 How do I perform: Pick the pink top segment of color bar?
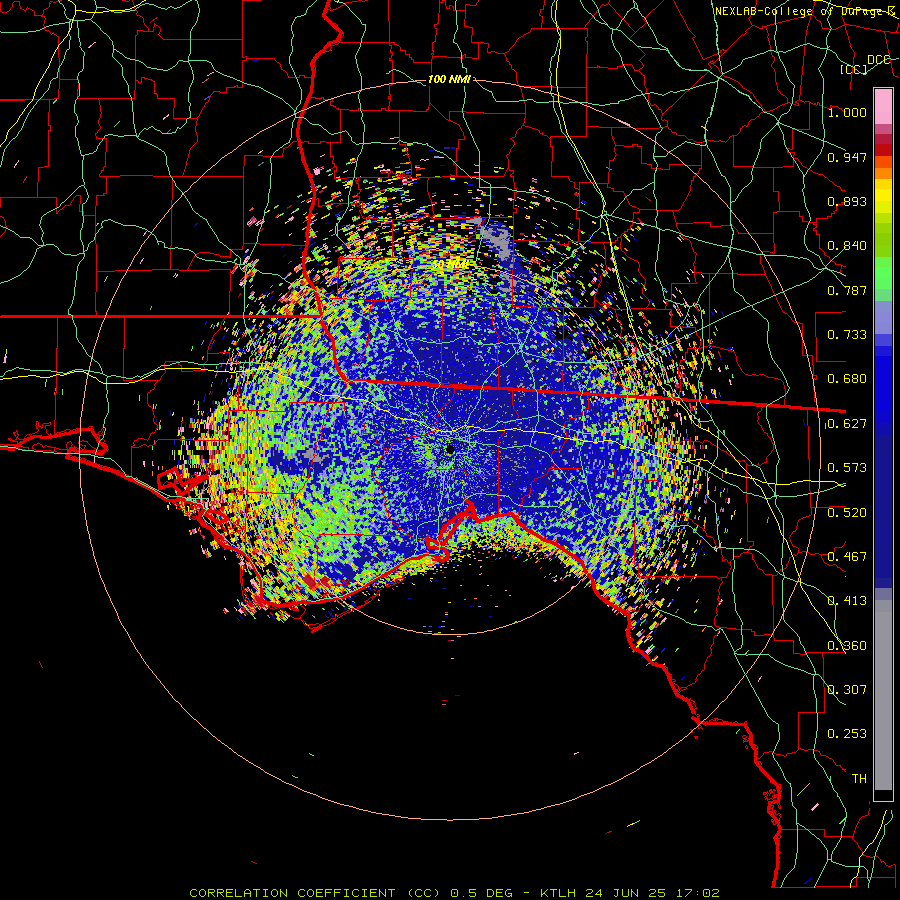(883, 106)
